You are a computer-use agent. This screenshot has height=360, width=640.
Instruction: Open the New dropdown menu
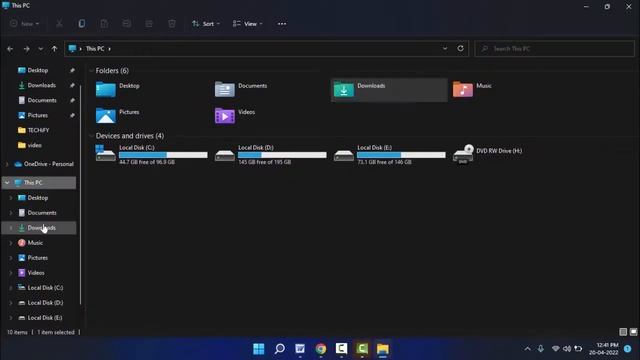24,24
